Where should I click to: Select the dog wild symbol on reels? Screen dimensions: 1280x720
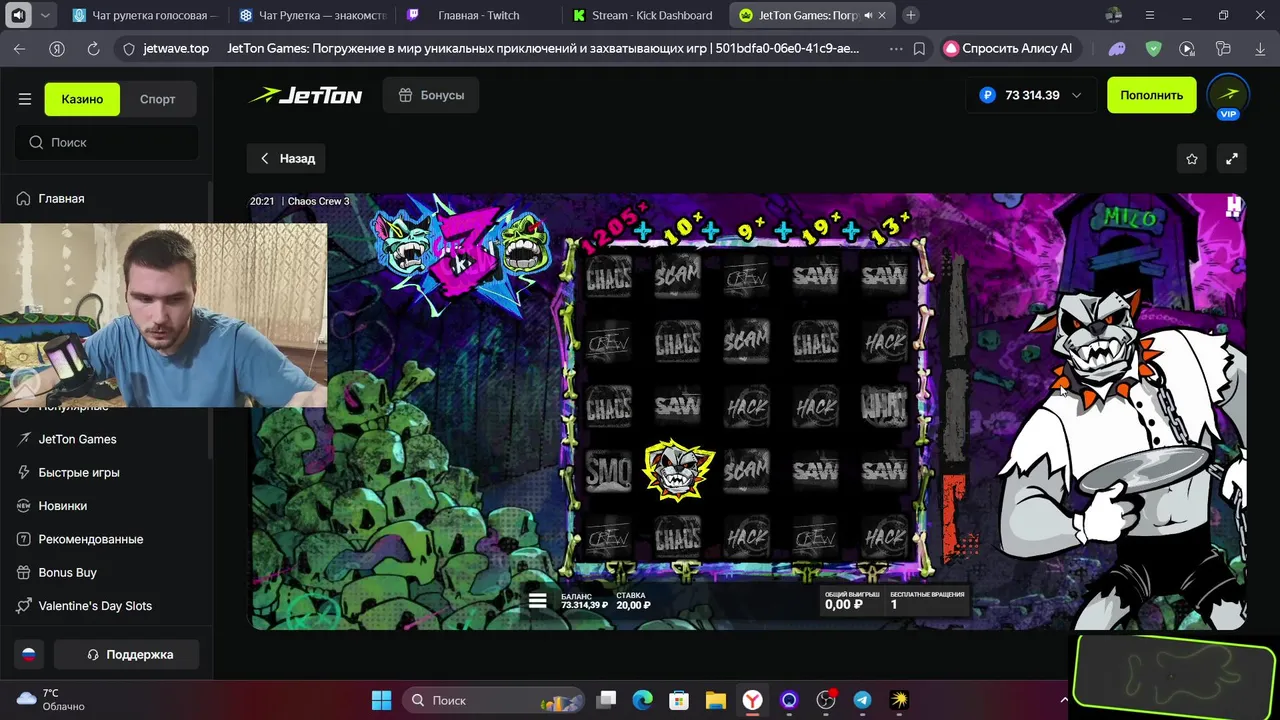[x=677, y=470]
